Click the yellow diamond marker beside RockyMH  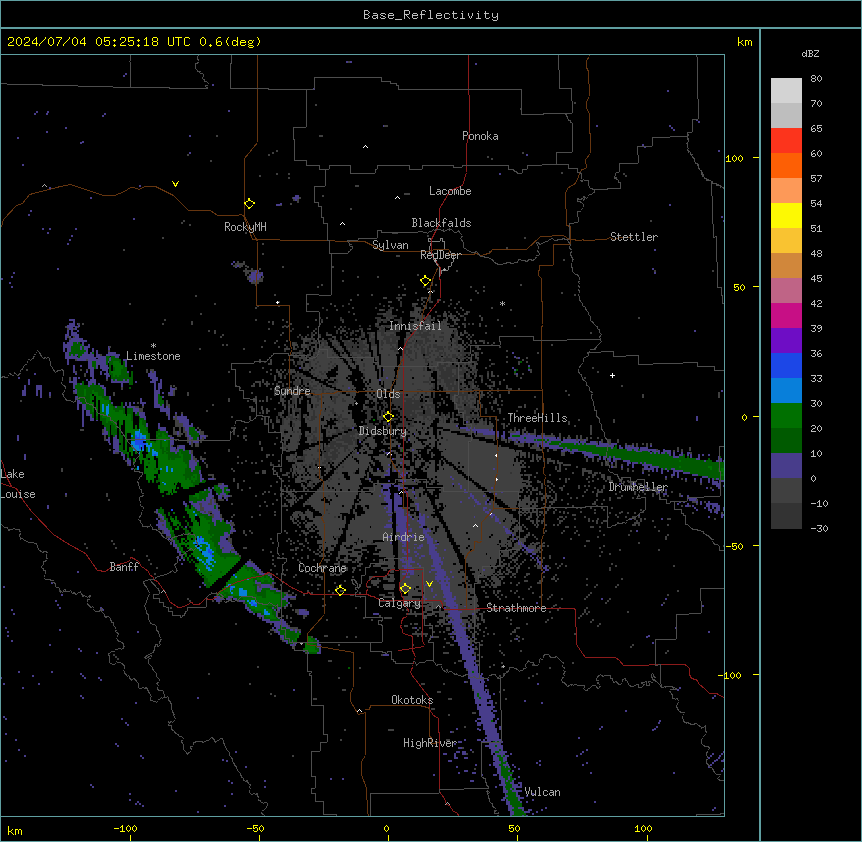coord(249,204)
